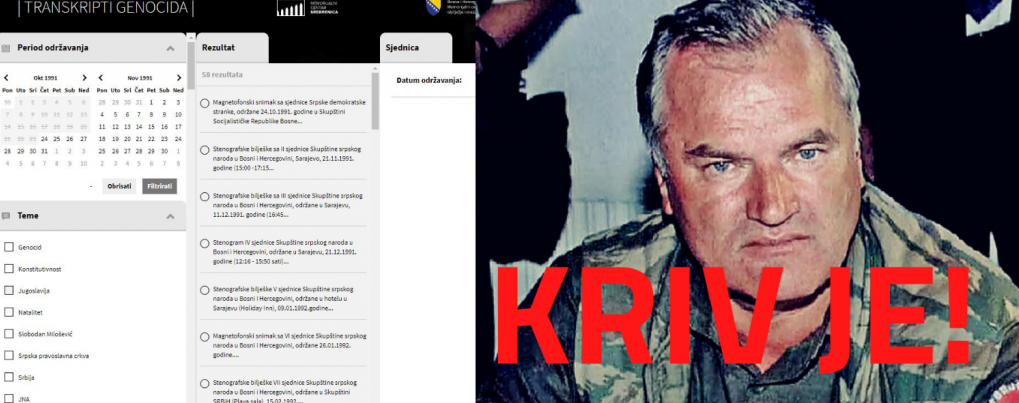Screen dimensions: 1019x403
Task: Click the Filtrirati button
Action: coord(159,187)
